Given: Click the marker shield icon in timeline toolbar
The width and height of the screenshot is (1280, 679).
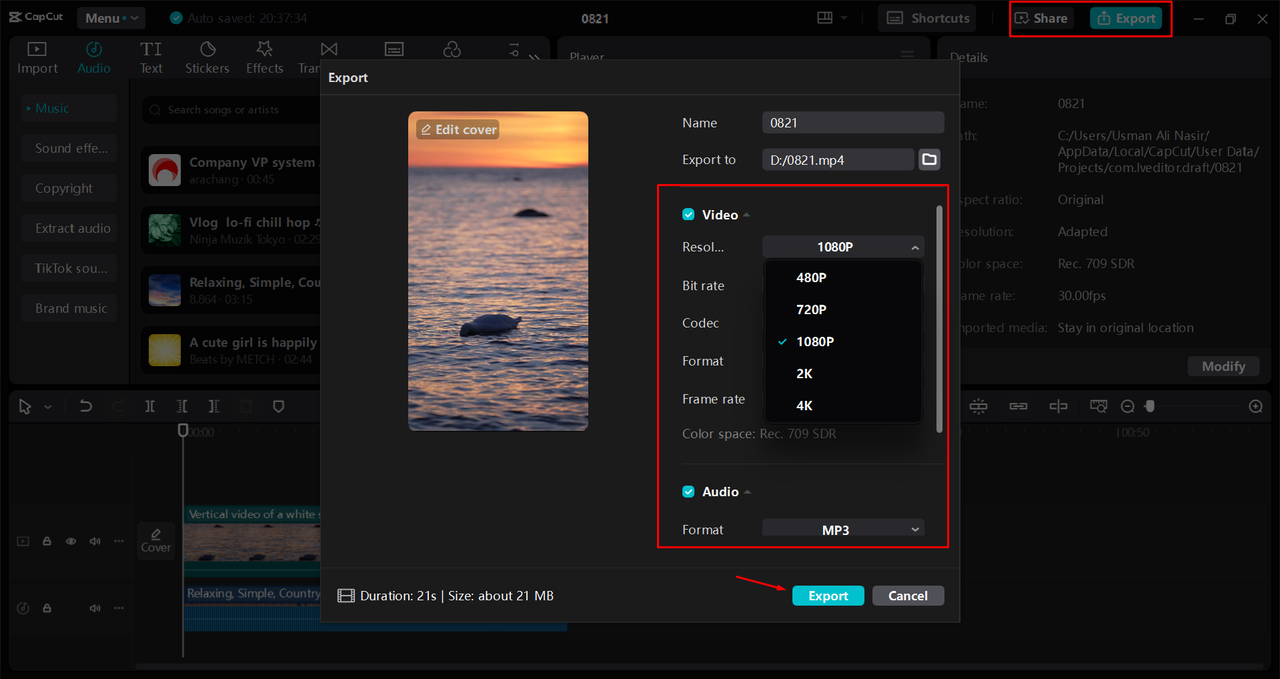Looking at the screenshot, I should (x=279, y=406).
